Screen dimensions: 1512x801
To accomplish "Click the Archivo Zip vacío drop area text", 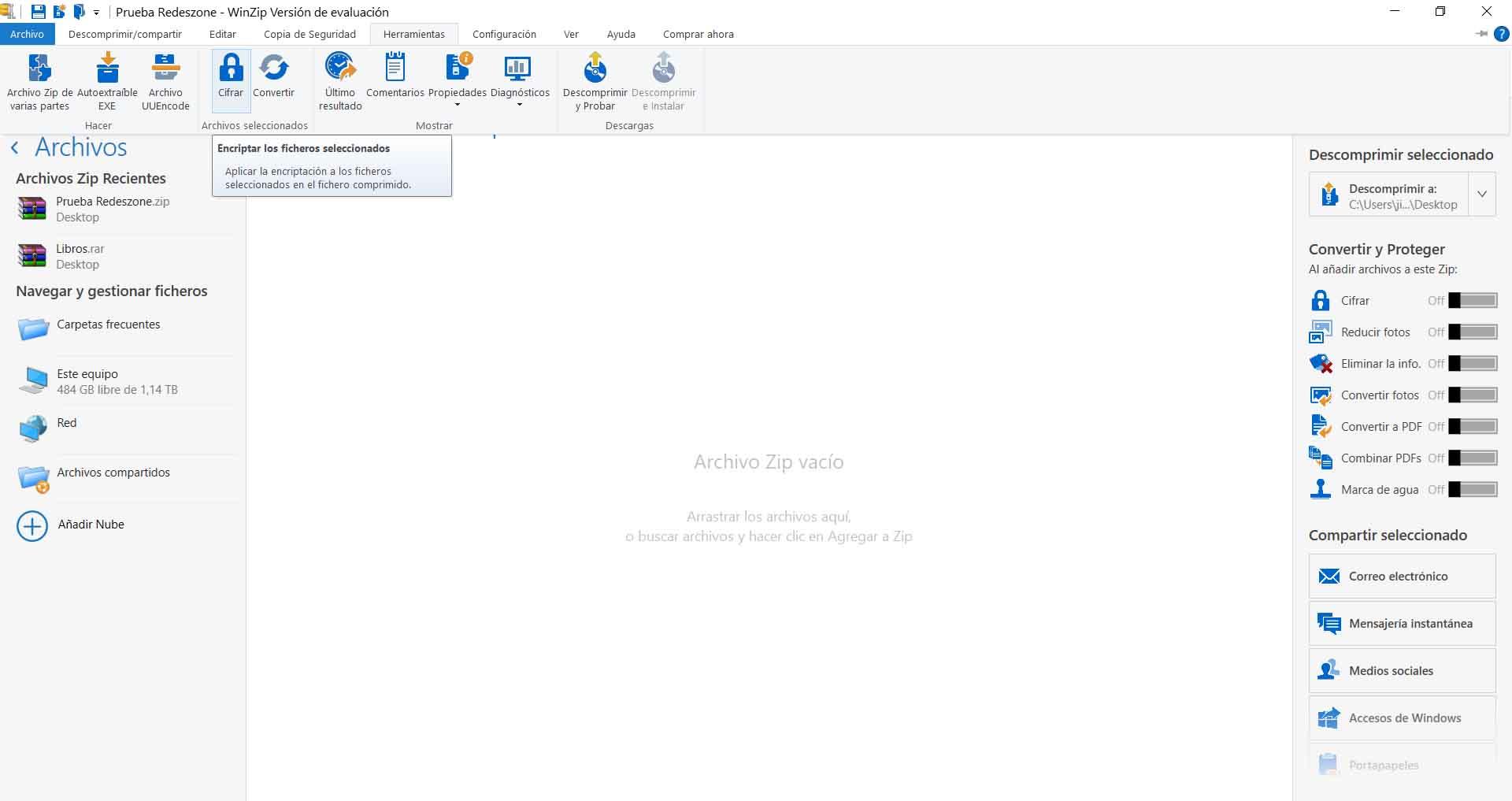I will click(x=769, y=462).
